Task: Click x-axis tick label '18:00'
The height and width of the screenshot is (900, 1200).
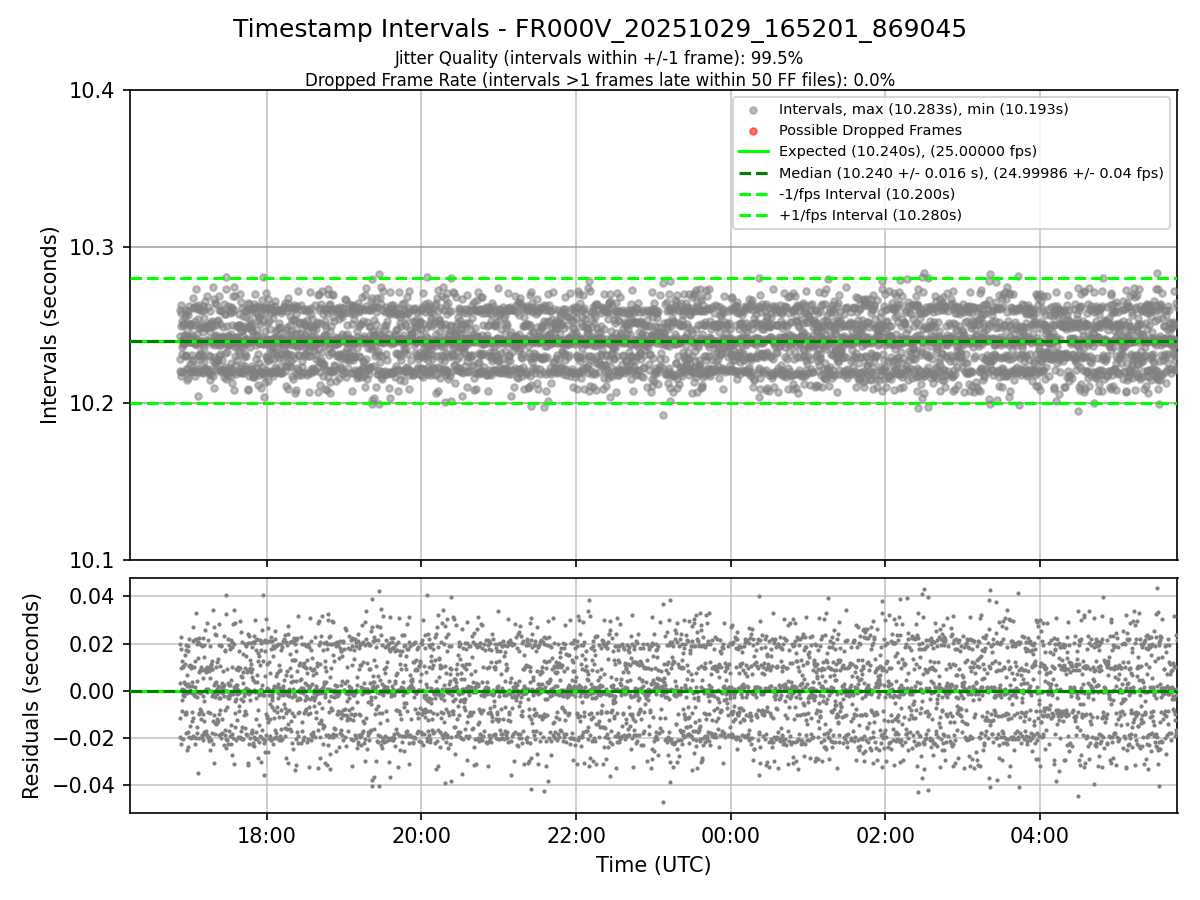Action: pyautogui.click(x=266, y=834)
